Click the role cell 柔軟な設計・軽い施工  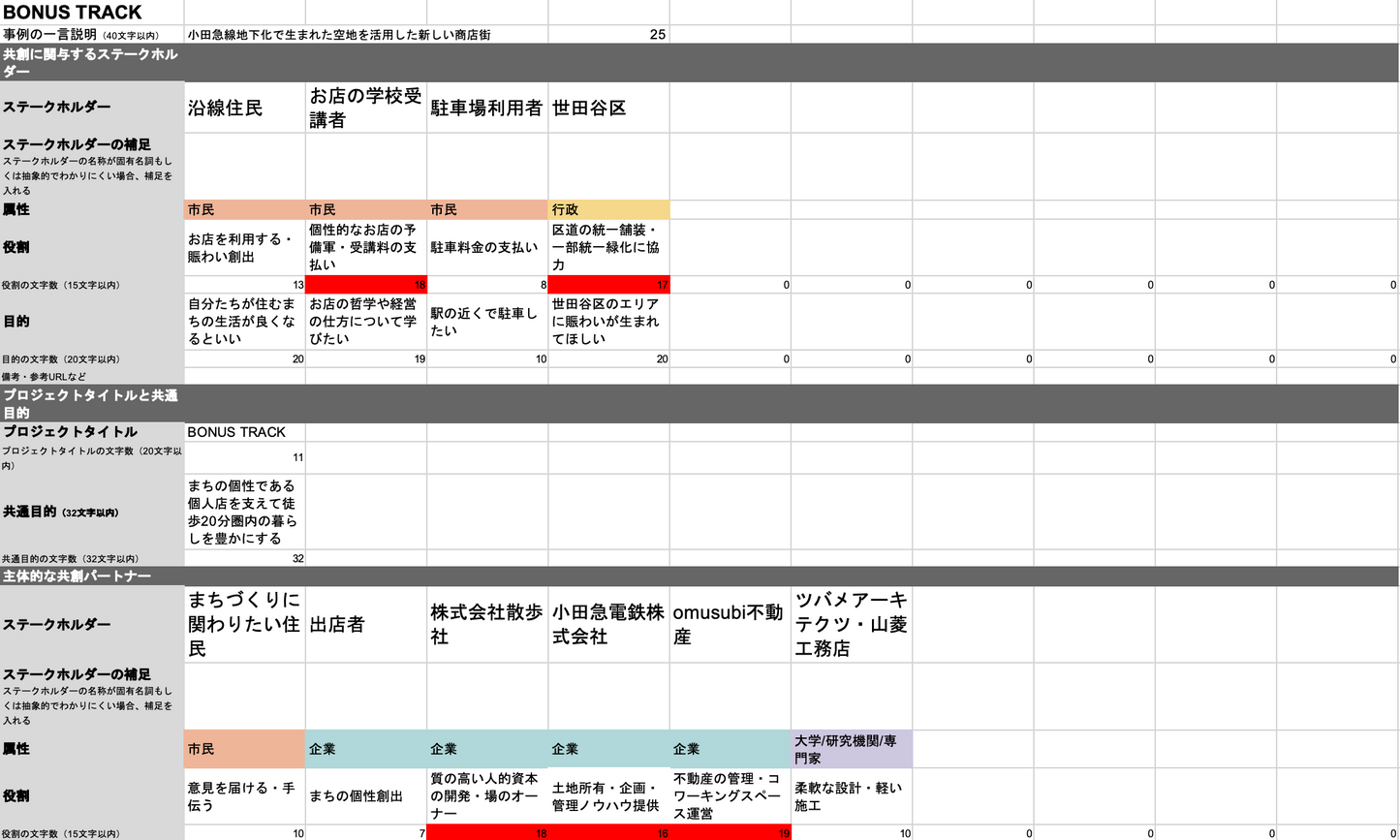point(851,796)
